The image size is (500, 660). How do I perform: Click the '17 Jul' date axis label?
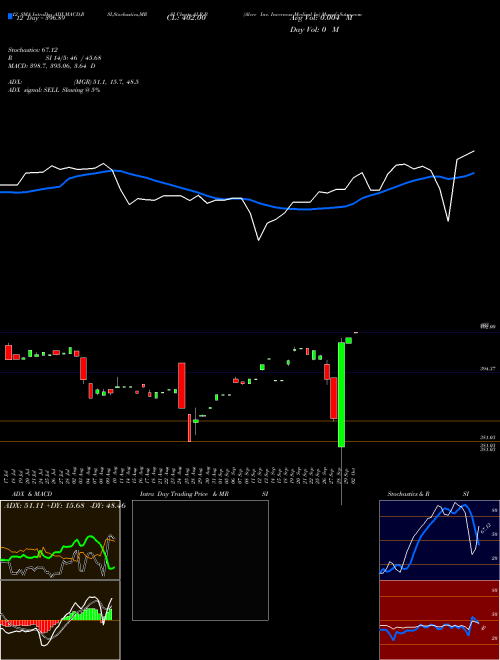(7, 476)
